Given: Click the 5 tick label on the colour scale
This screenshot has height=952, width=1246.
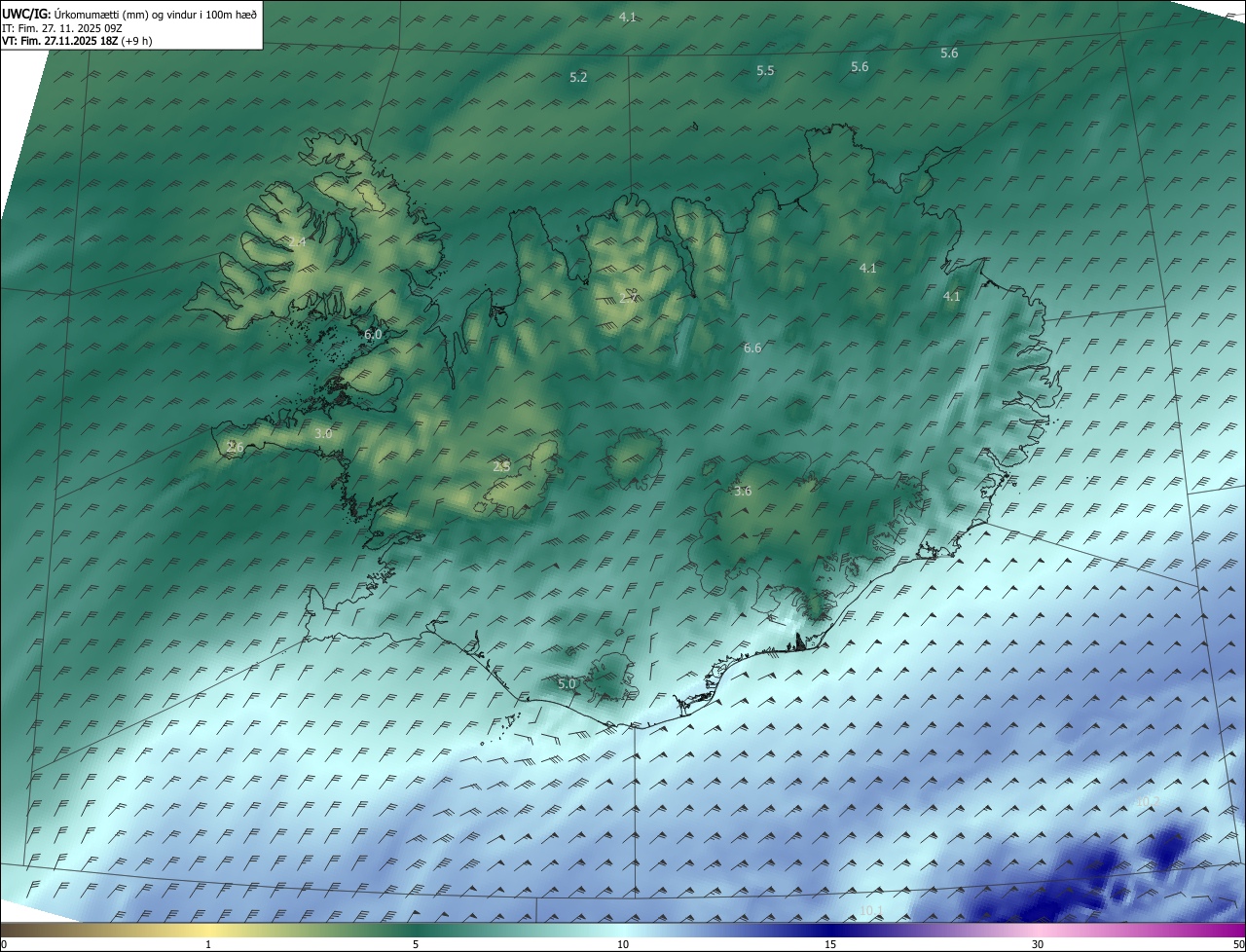Looking at the screenshot, I should click(x=416, y=944).
